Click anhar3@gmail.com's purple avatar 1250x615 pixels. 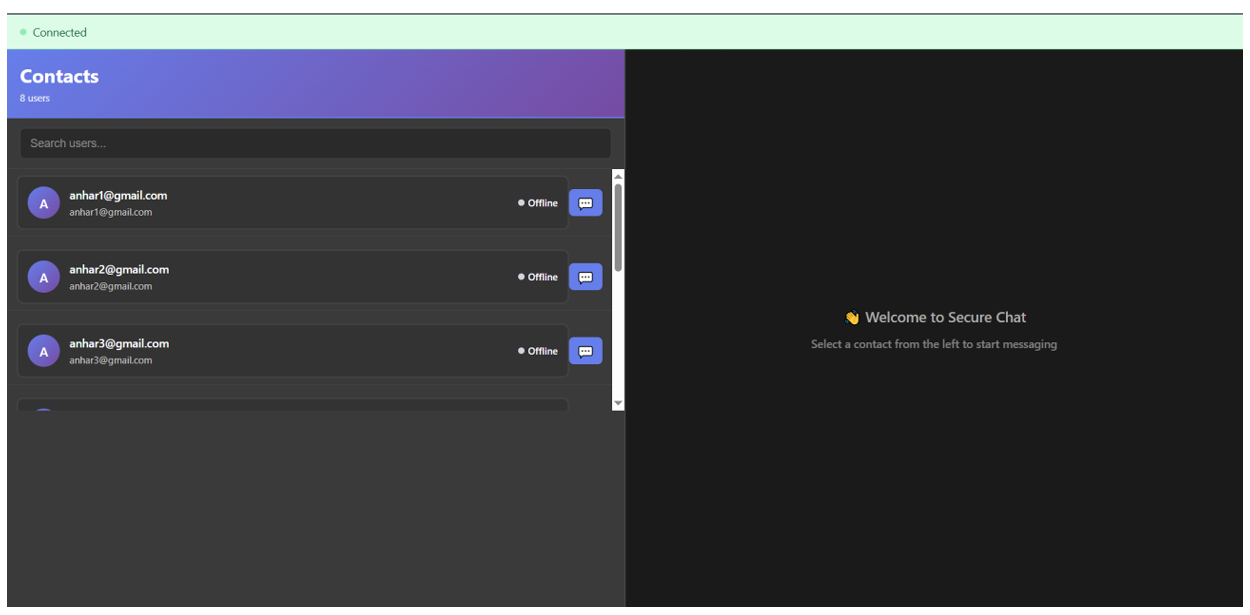click(x=43, y=351)
